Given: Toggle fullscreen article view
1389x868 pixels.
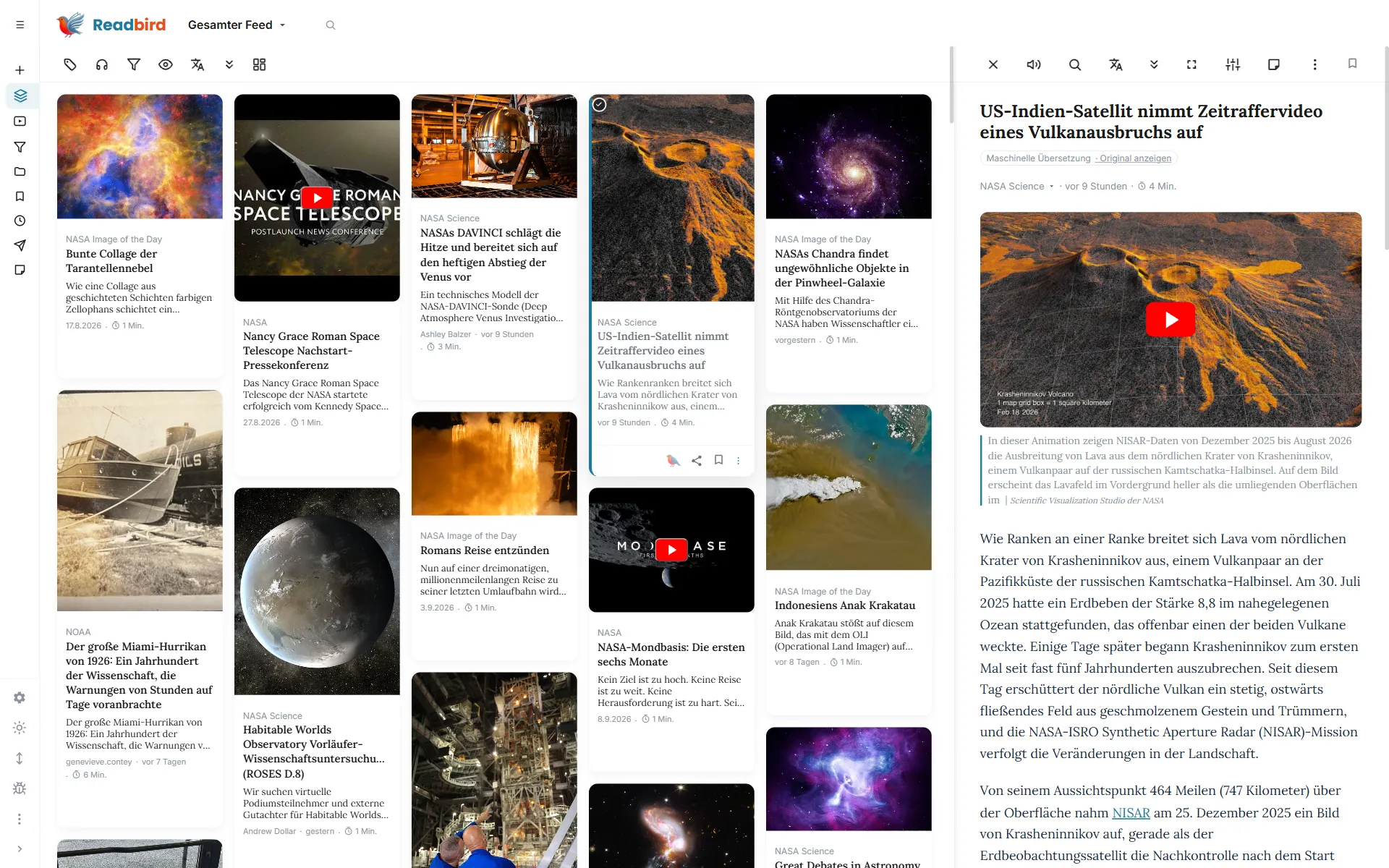Looking at the screenshot, I should [1192, 64].
